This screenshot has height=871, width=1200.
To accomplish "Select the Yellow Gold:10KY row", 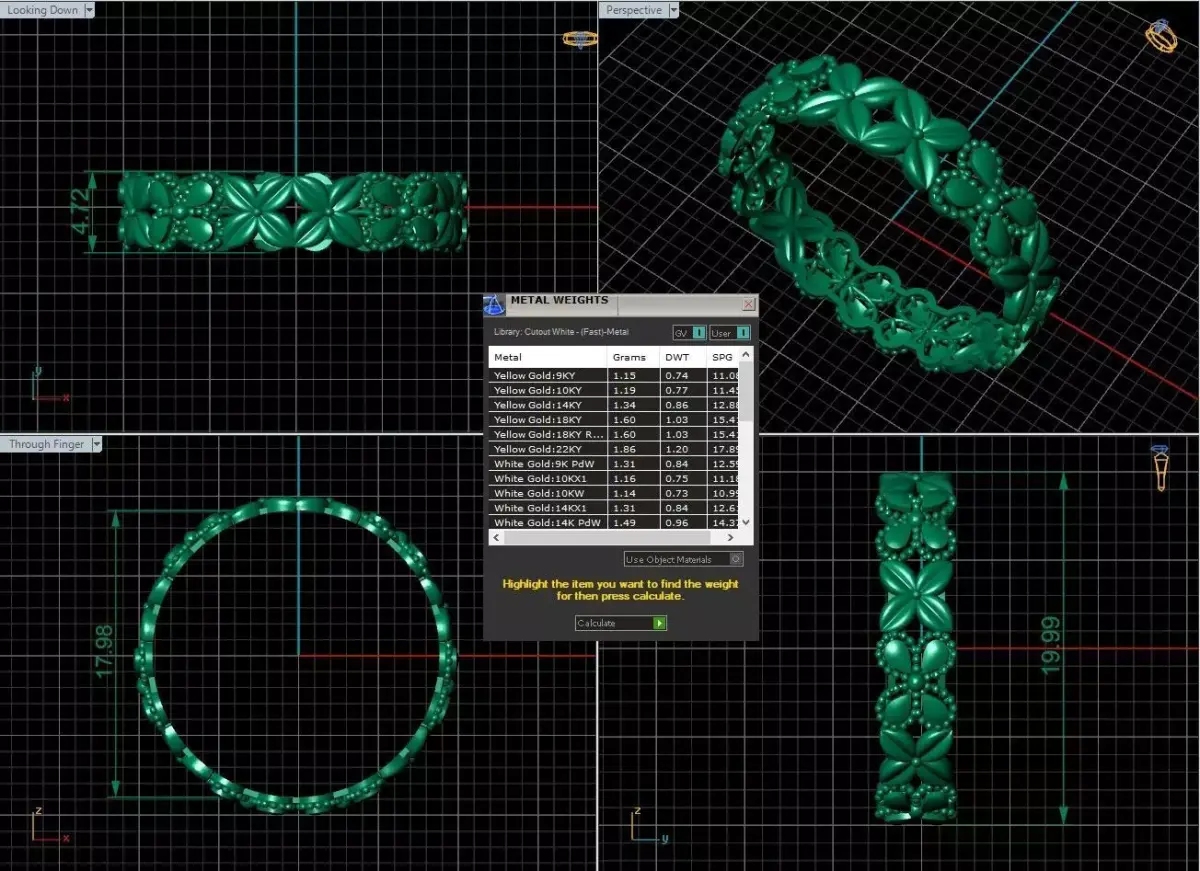I will [614, 390].
